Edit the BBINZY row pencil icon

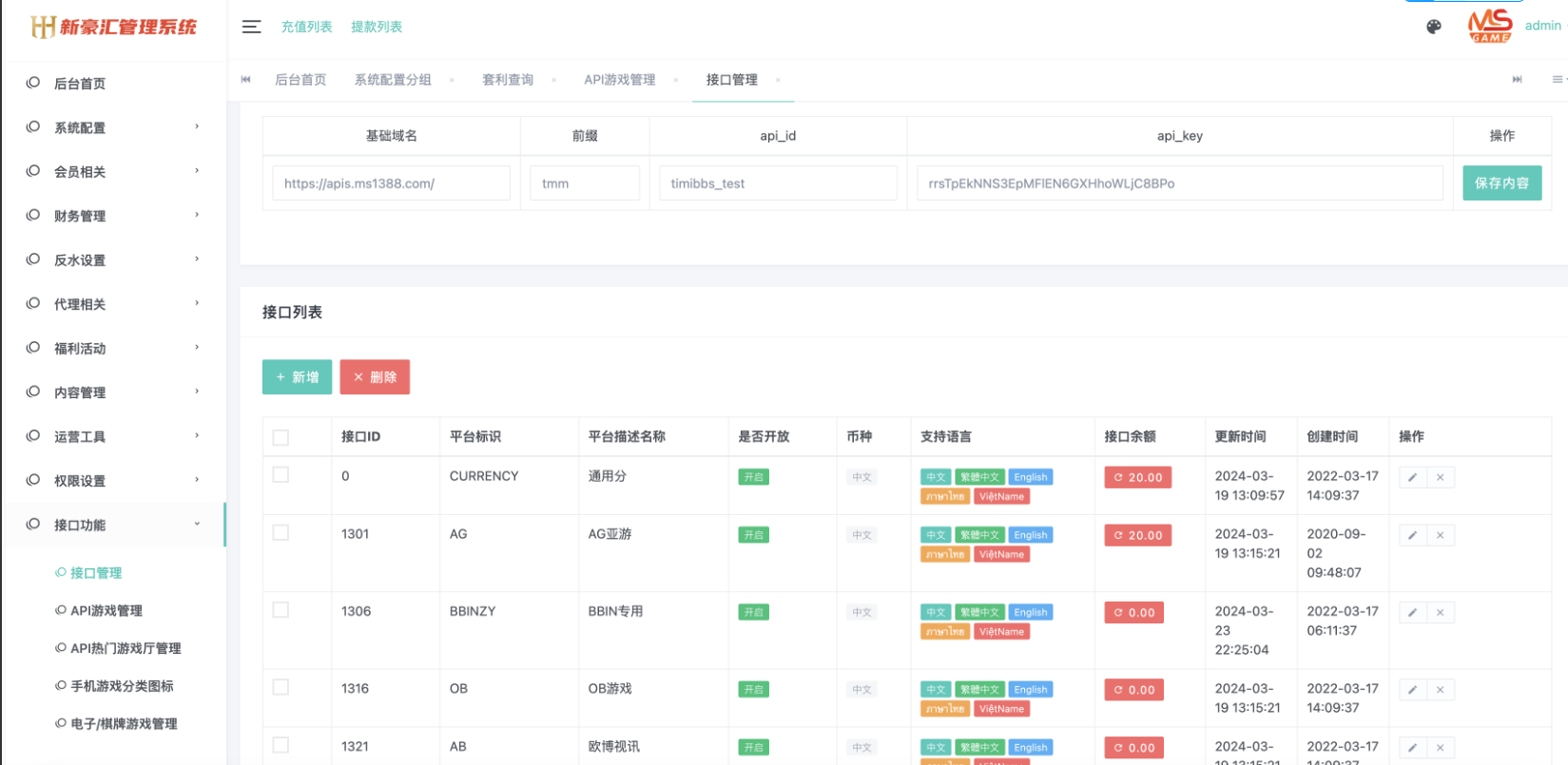pyautogui.click(x=1413, y=613)
